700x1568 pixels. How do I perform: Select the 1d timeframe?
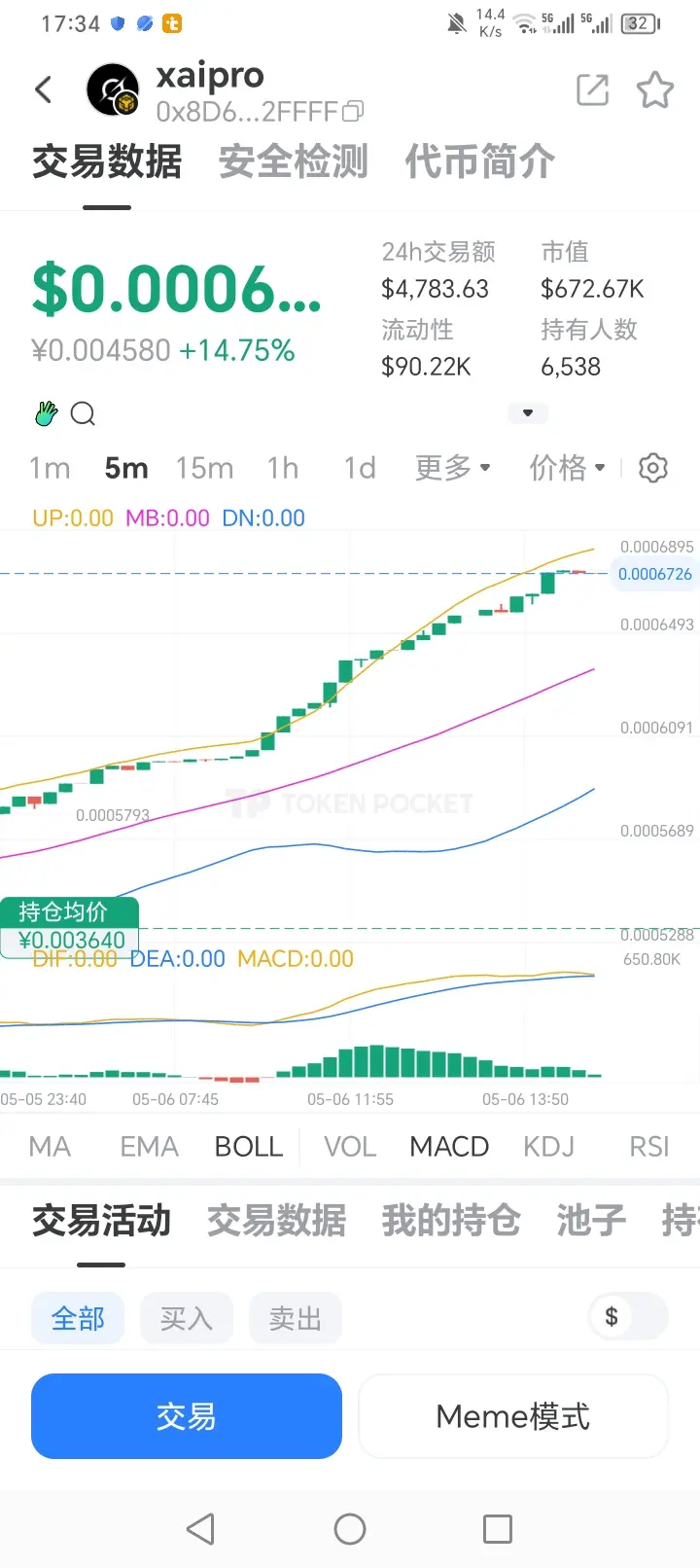pos(360,468)
